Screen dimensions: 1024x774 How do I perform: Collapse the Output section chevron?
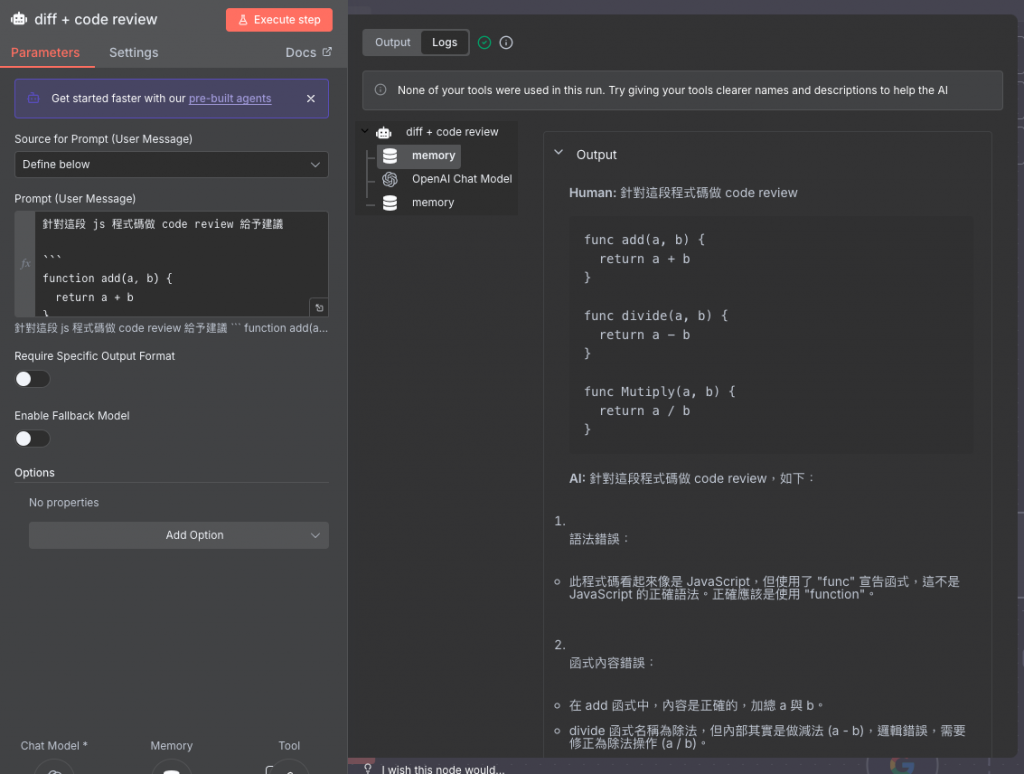(558, 153)
